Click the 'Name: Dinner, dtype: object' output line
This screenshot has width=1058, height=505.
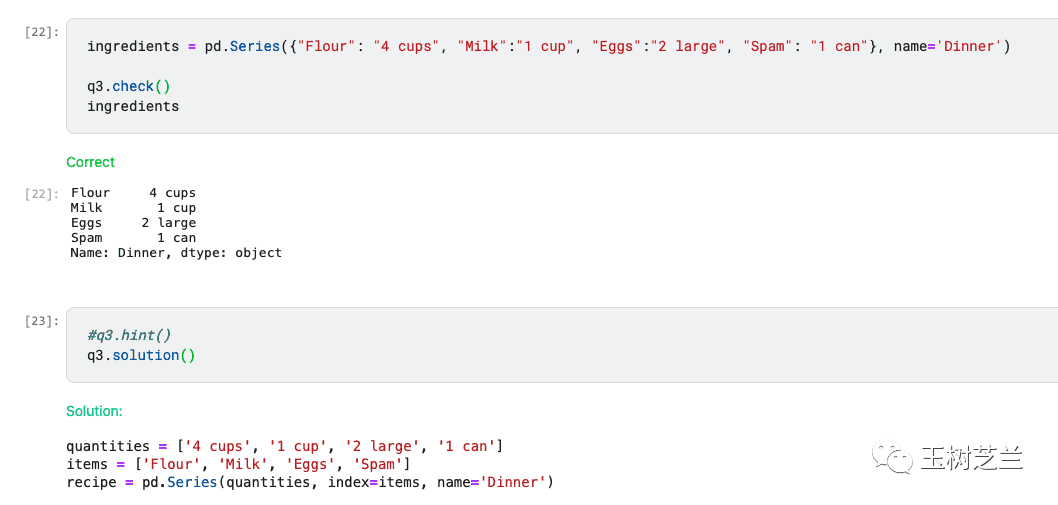coord(176,253)
